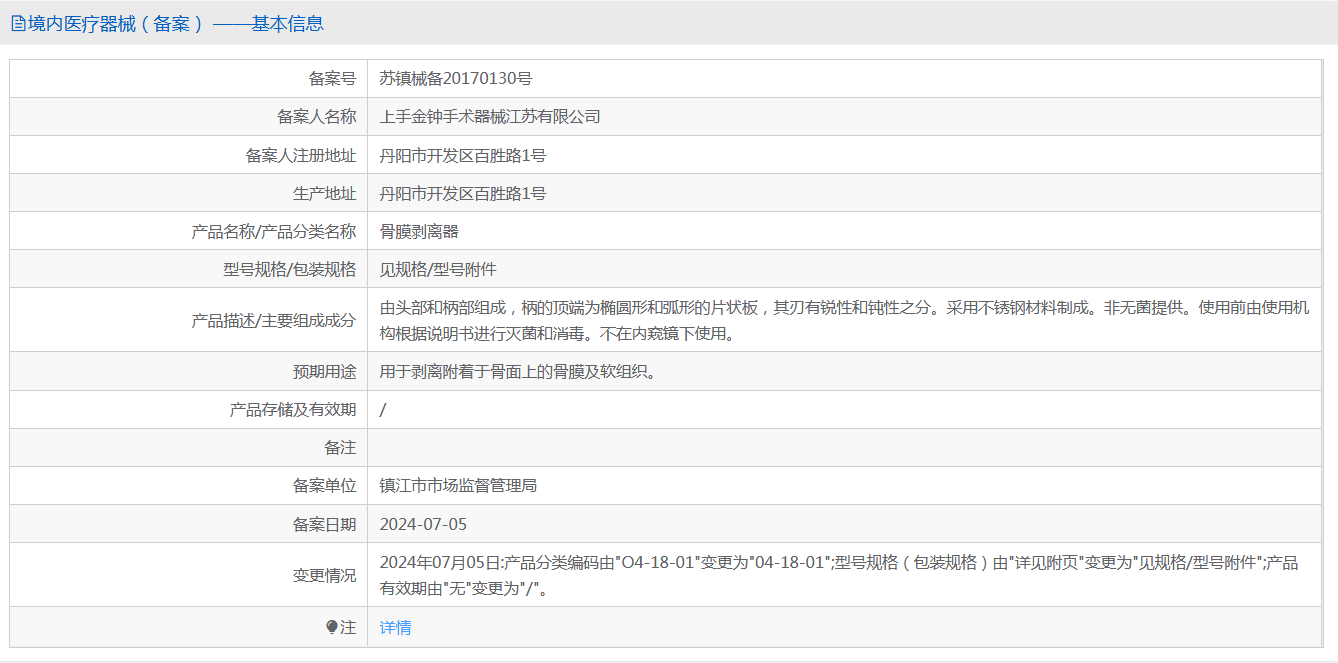This screenshot has height=663, width=1338.
Task: Click the 预期用途 label
Action: [324, 371]
